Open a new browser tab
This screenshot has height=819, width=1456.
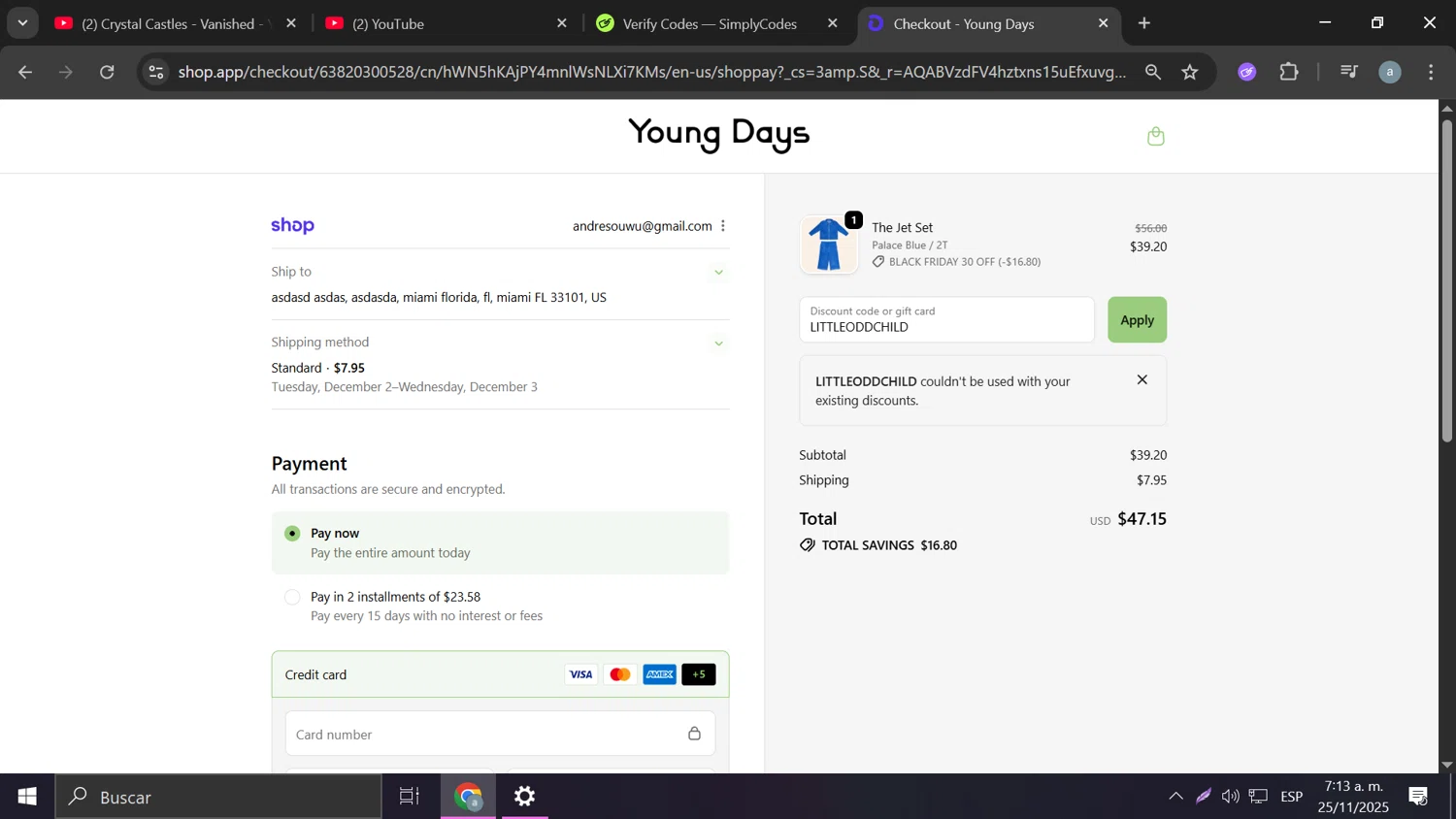(1144, 23)
